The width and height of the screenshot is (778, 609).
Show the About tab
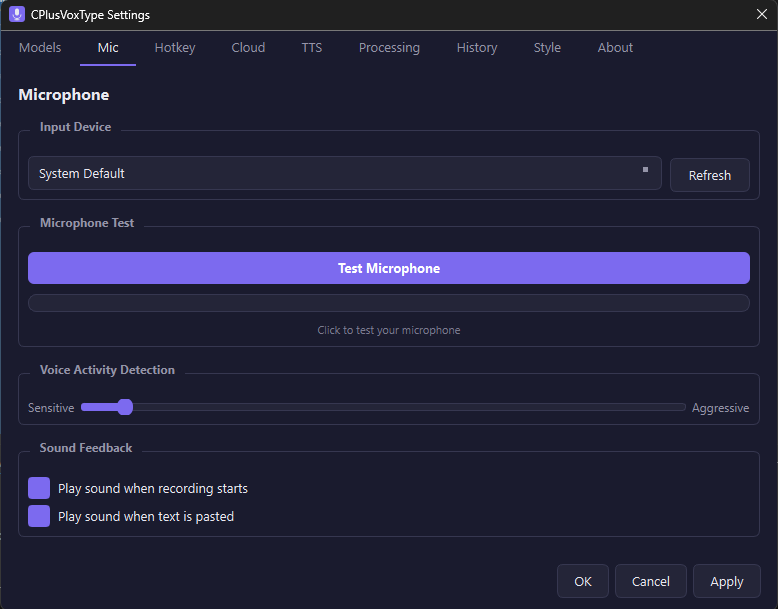615,48
